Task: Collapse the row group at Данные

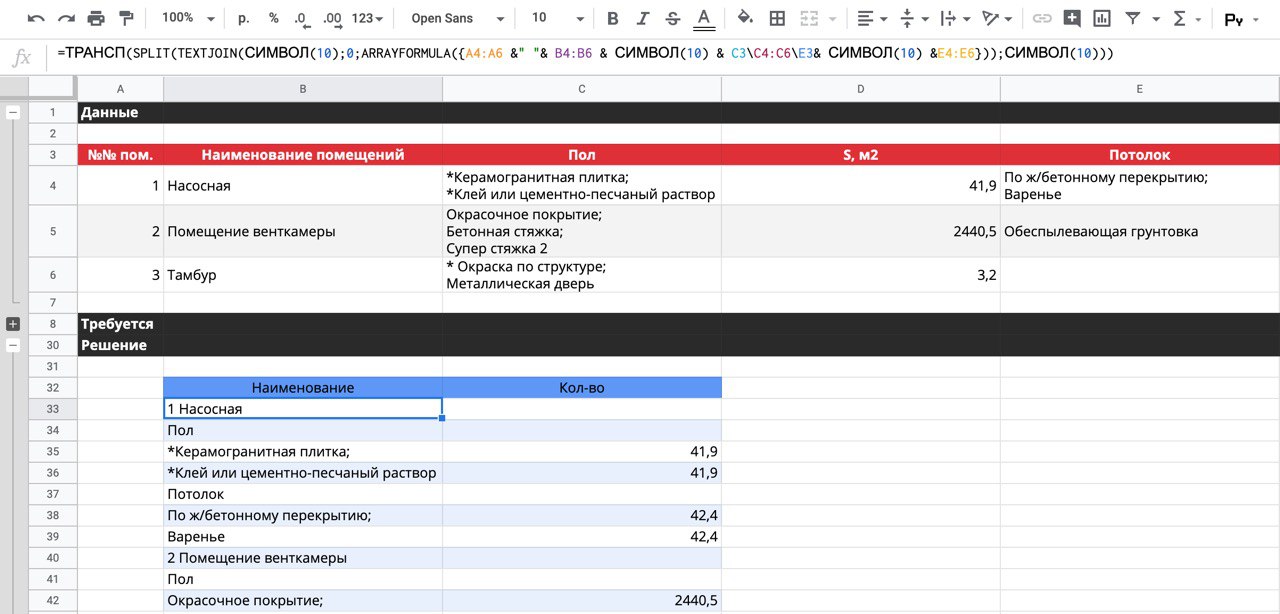Action: tap(13, 113)
